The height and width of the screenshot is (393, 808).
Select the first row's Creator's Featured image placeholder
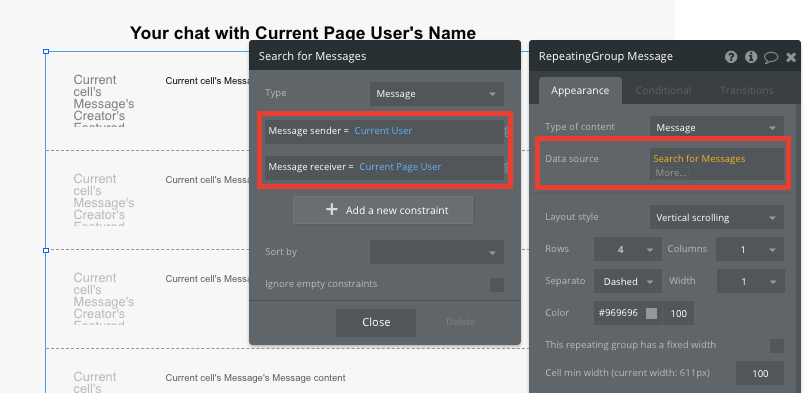104,100
